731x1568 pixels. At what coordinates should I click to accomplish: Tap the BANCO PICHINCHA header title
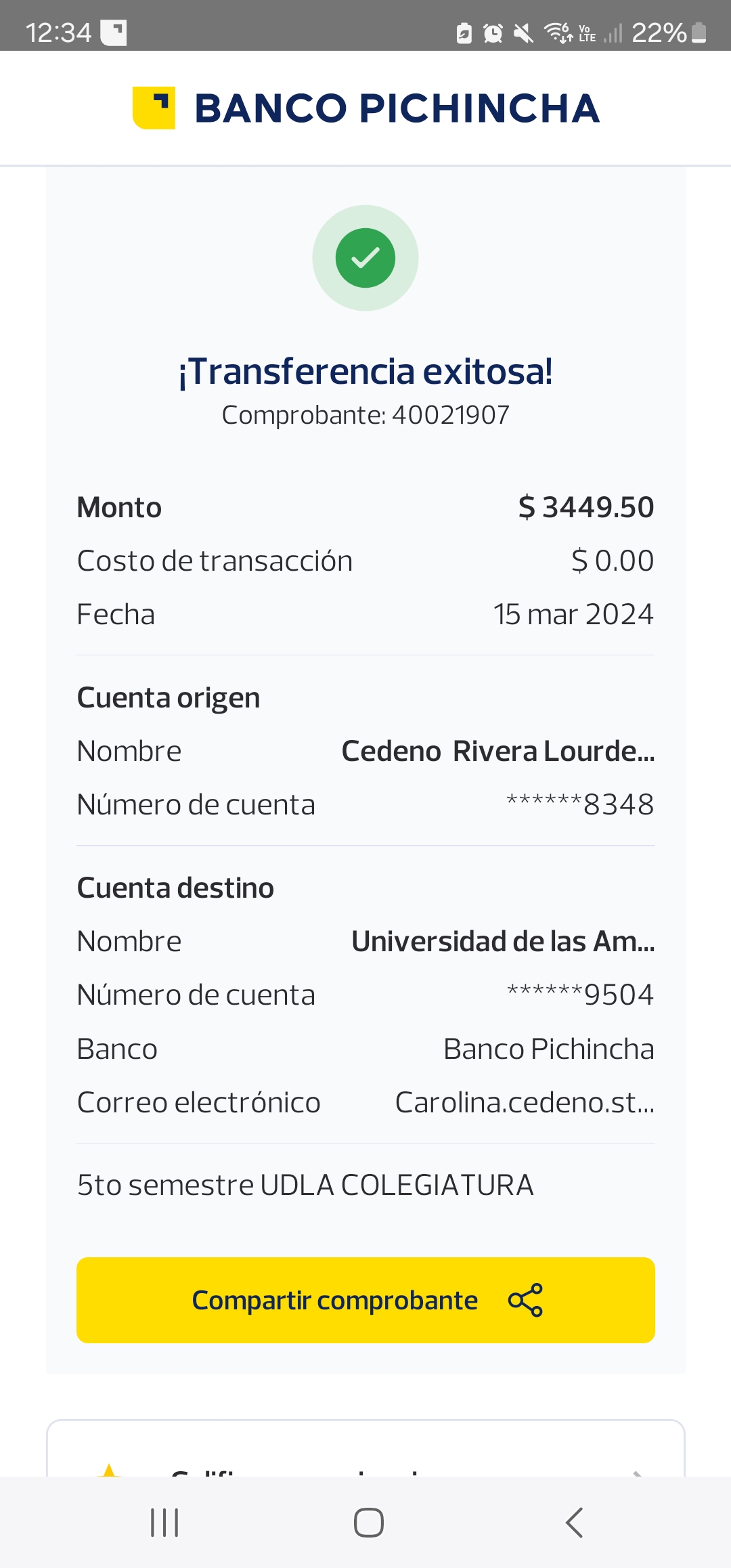click(x=397, y=108)
